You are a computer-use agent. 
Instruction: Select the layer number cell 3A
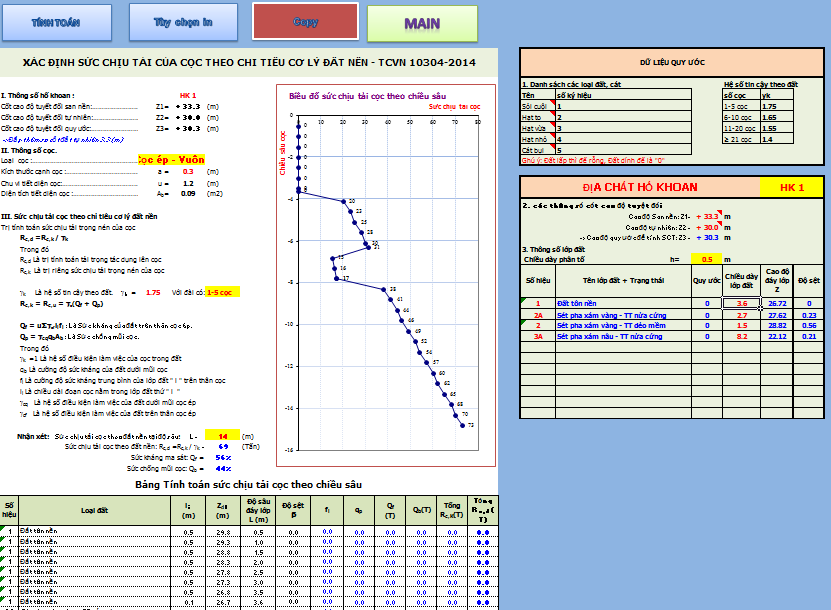[538, 337]
